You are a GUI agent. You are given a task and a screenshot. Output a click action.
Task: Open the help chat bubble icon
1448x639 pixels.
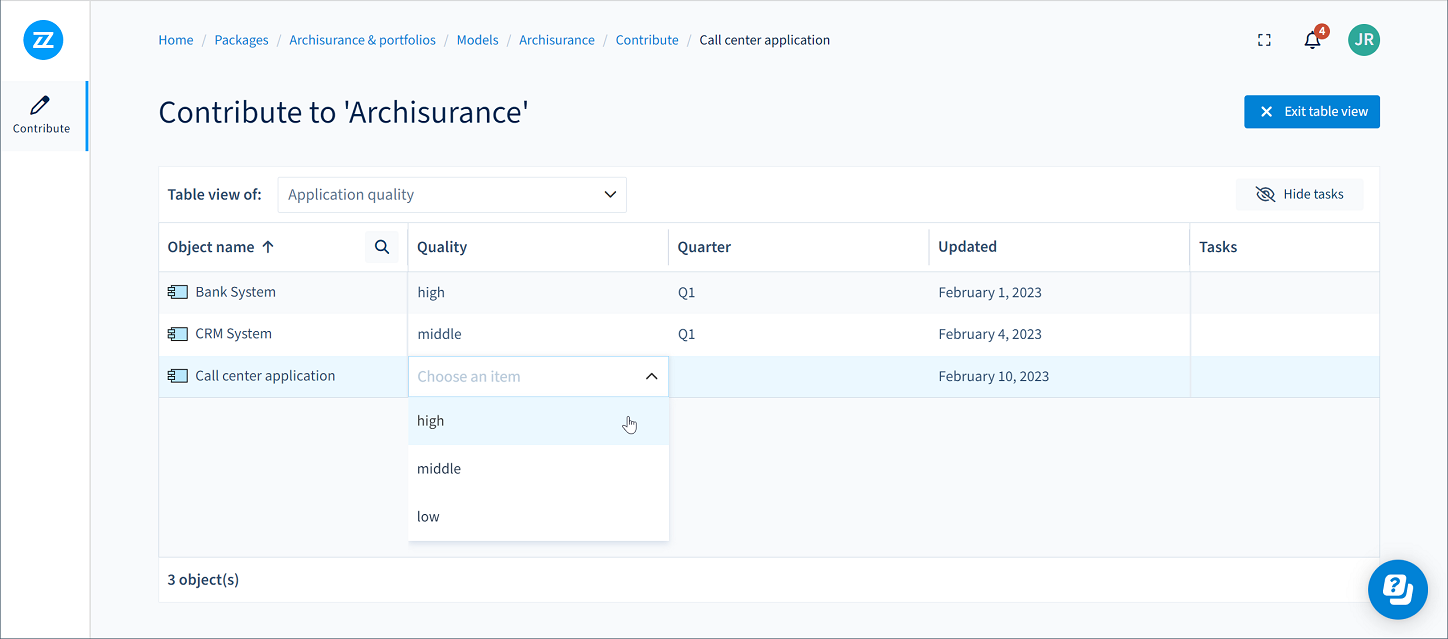1397,589
